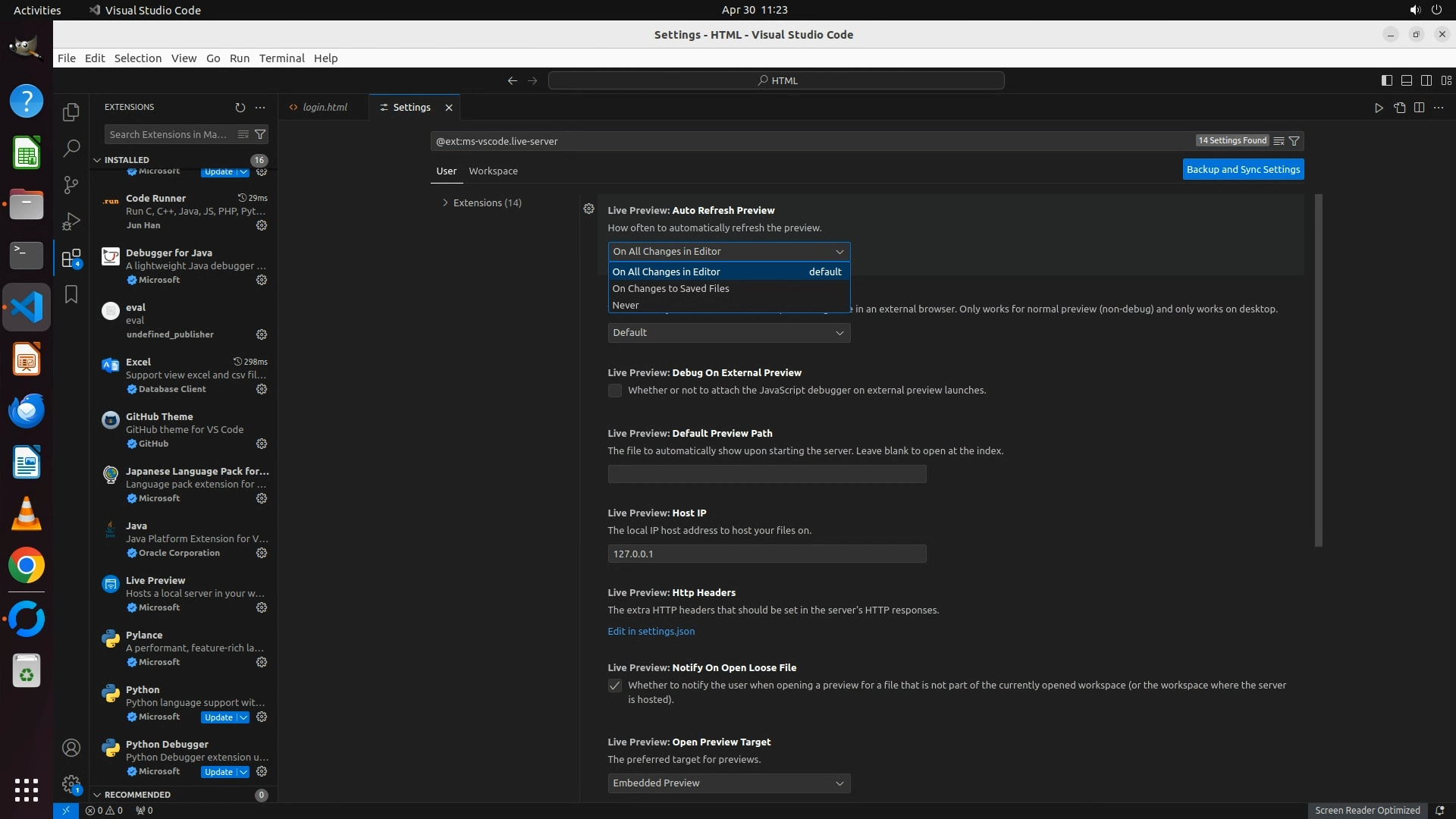1456x819 pixels.
Task: Click split editor right icon
Action: click(1419, 108)
